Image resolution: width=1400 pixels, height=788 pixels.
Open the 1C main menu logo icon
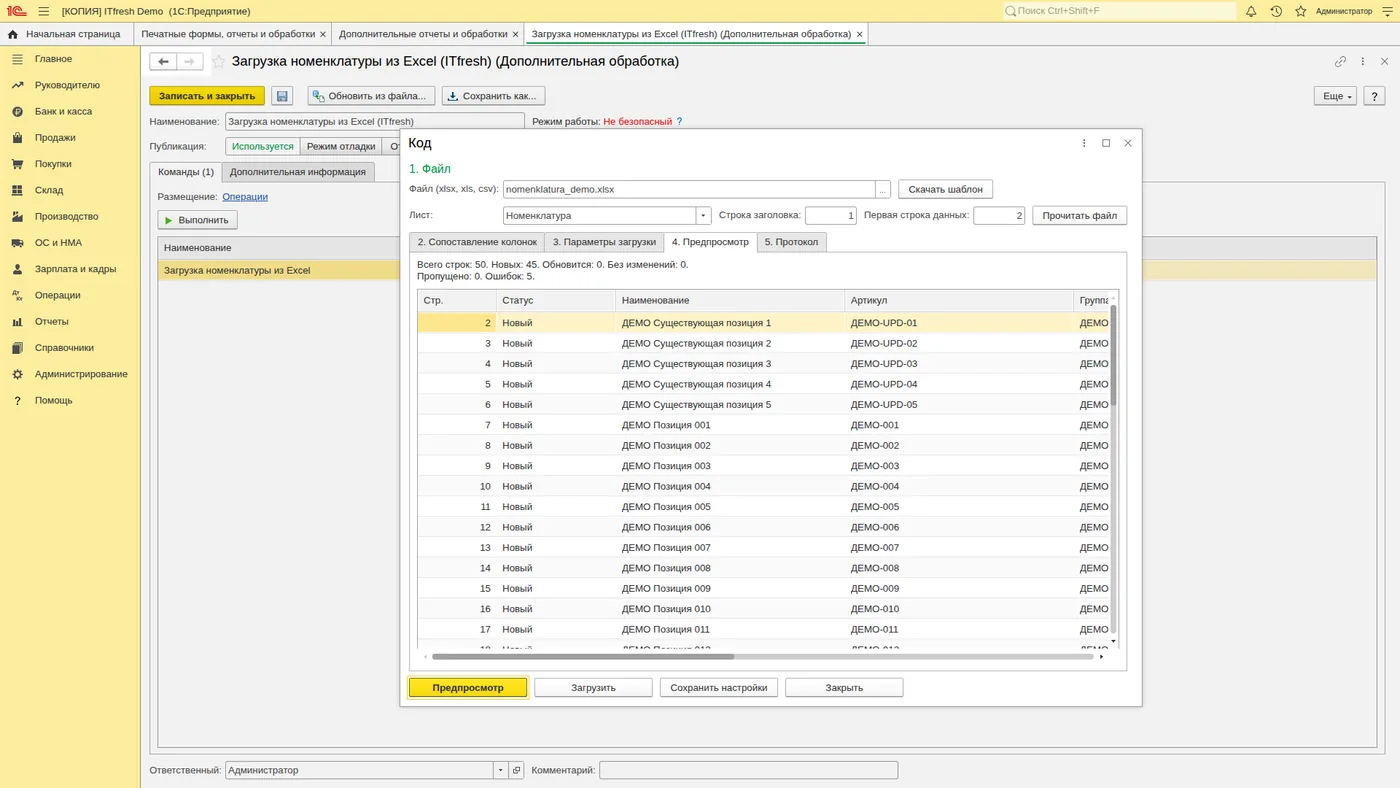coord(16,11)
